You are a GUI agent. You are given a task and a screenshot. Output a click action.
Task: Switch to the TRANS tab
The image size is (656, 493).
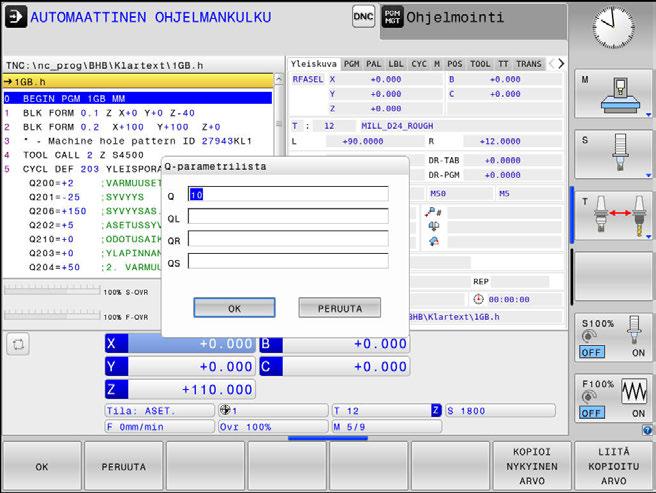coord(529,64)
